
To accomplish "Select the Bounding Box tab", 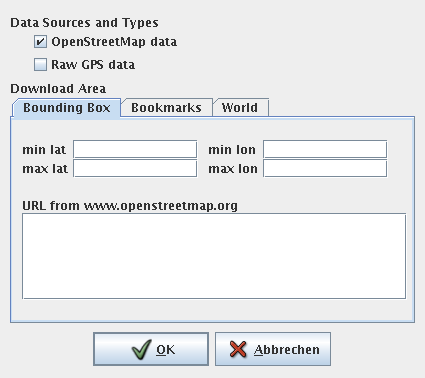I will coord(66,108).
